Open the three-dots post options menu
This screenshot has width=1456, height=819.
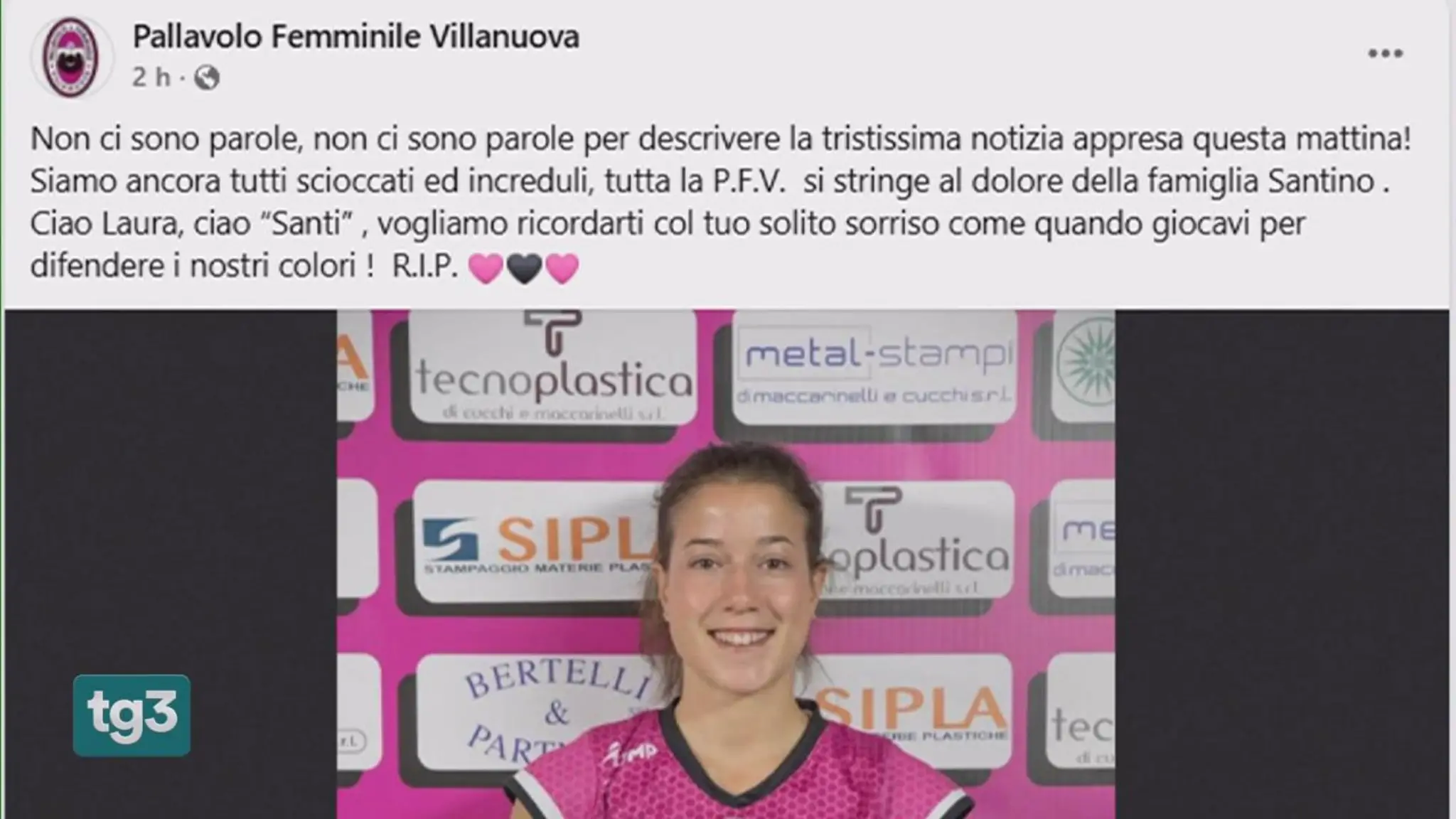click(x=1386, y=54)
